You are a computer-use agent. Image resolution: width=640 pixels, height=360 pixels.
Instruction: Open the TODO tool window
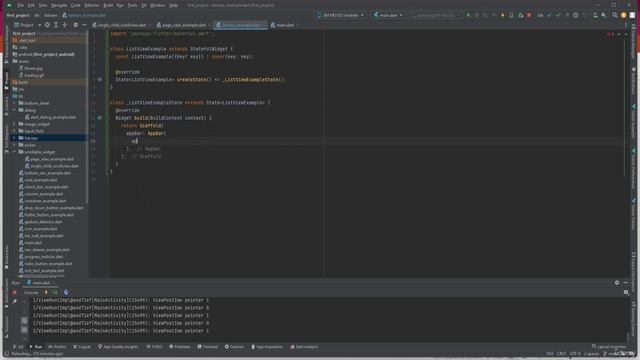pos(154,347)
